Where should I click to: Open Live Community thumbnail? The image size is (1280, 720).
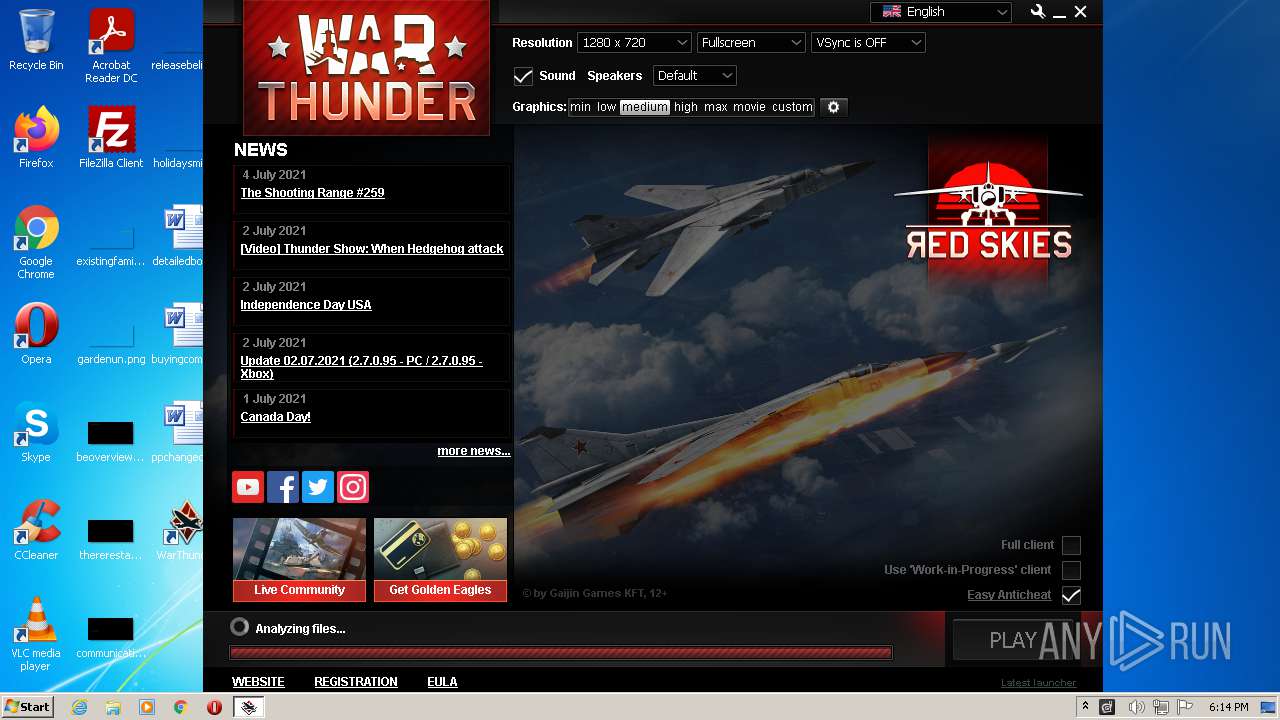coord(299,559)
